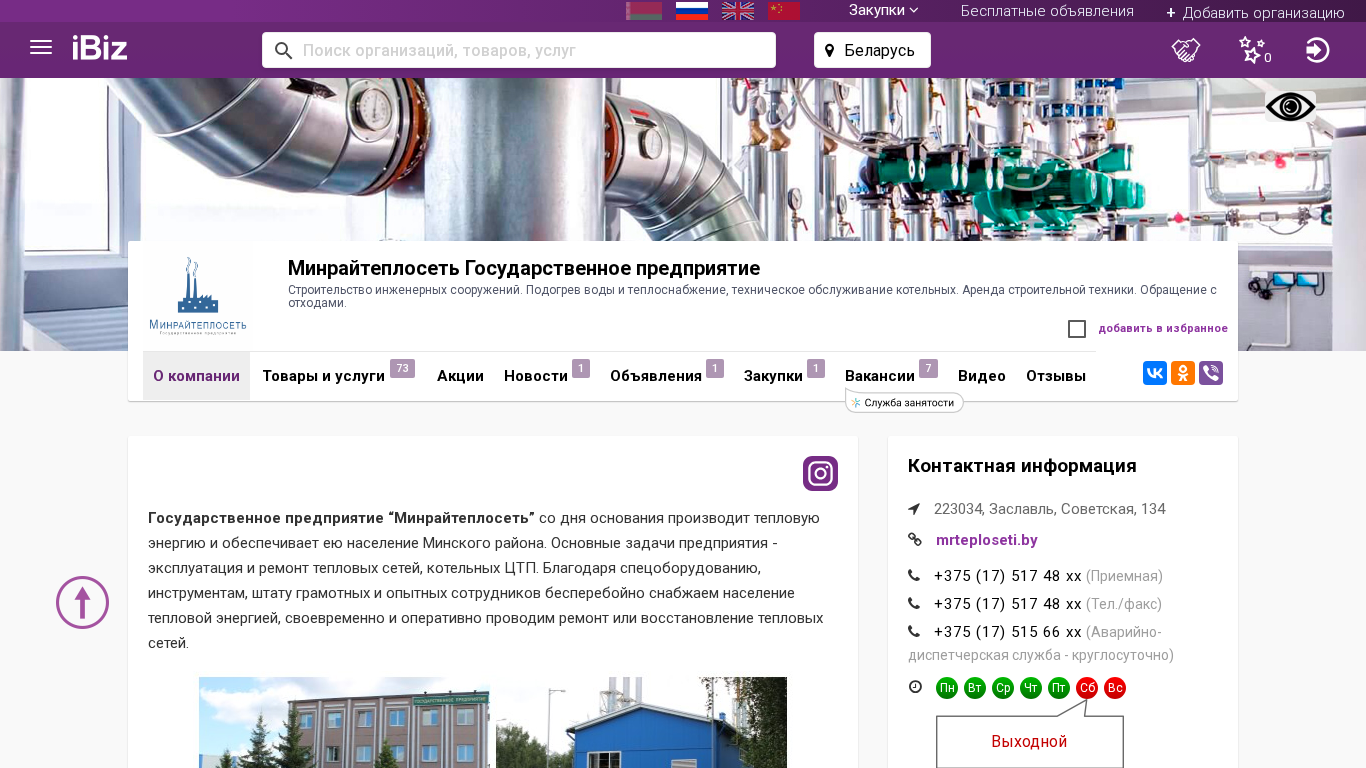Screen dimensions: 1366x768
Task: Go to the iBiz logo homepage
Action: [x=100, y=48]
